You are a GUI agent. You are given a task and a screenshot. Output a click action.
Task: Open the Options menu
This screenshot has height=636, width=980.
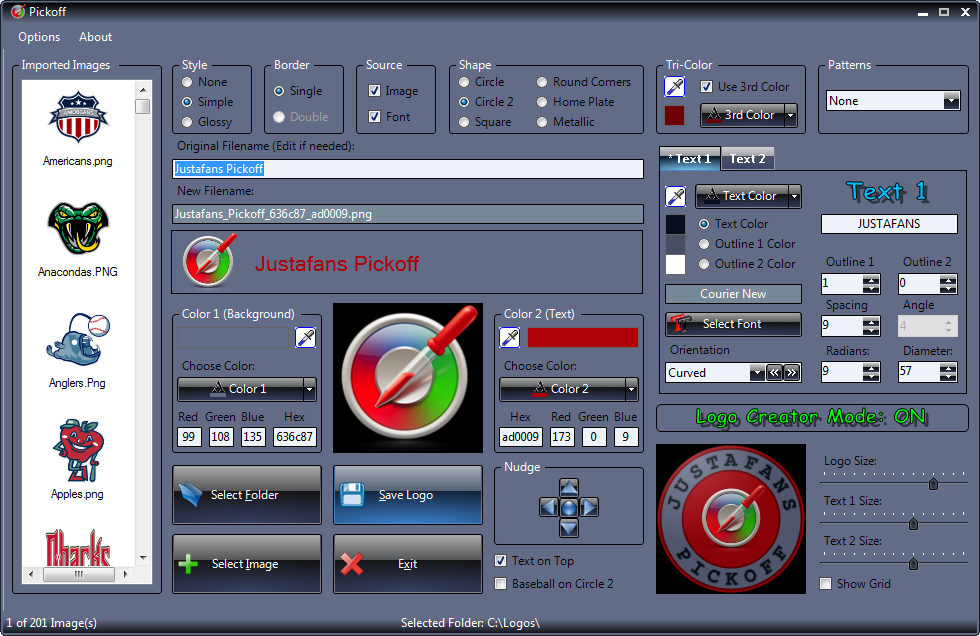pyautogui.click(x=39, y=37)
